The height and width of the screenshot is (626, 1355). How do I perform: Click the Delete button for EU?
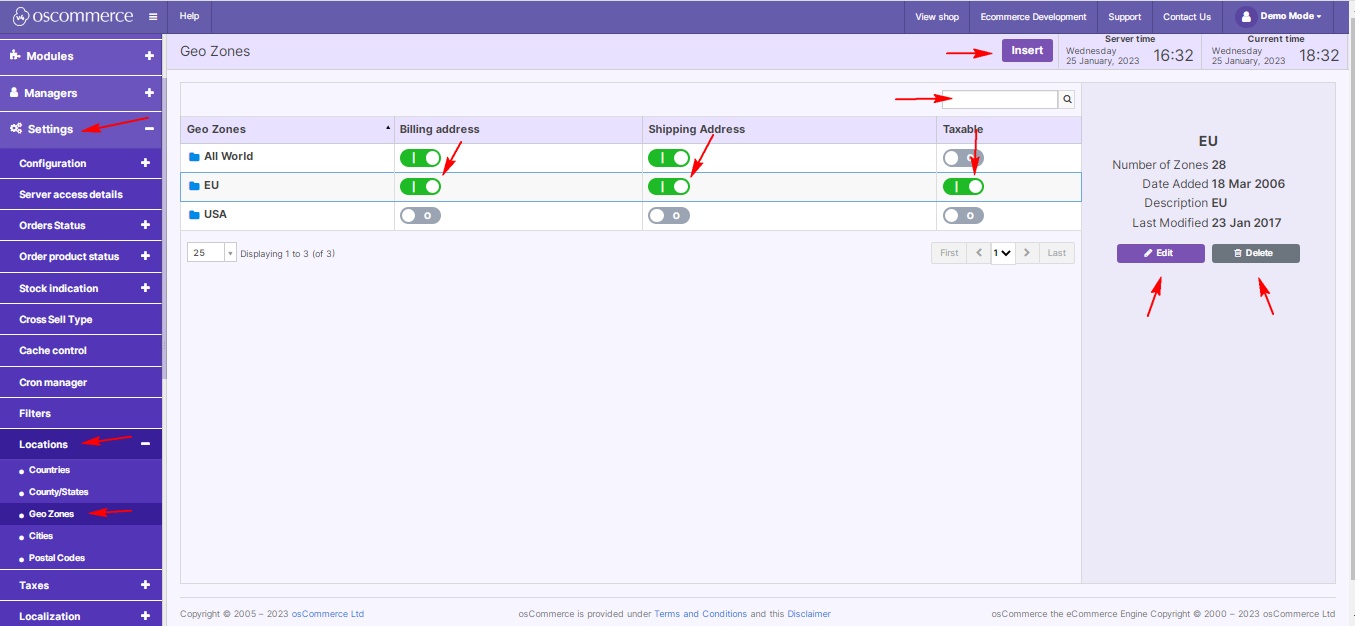[x=1255, y=253]
